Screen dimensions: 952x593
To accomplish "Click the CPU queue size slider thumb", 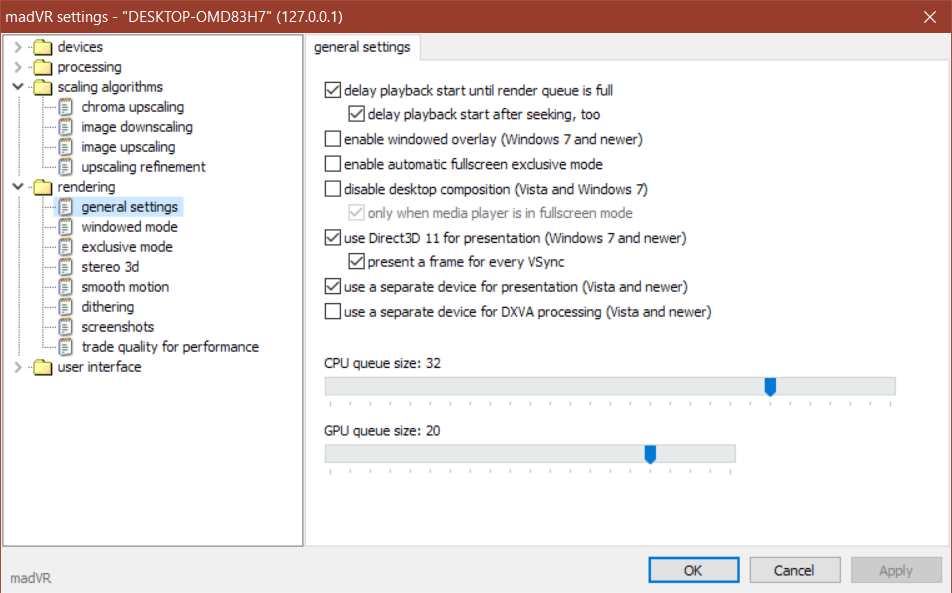I will [770, 387].
